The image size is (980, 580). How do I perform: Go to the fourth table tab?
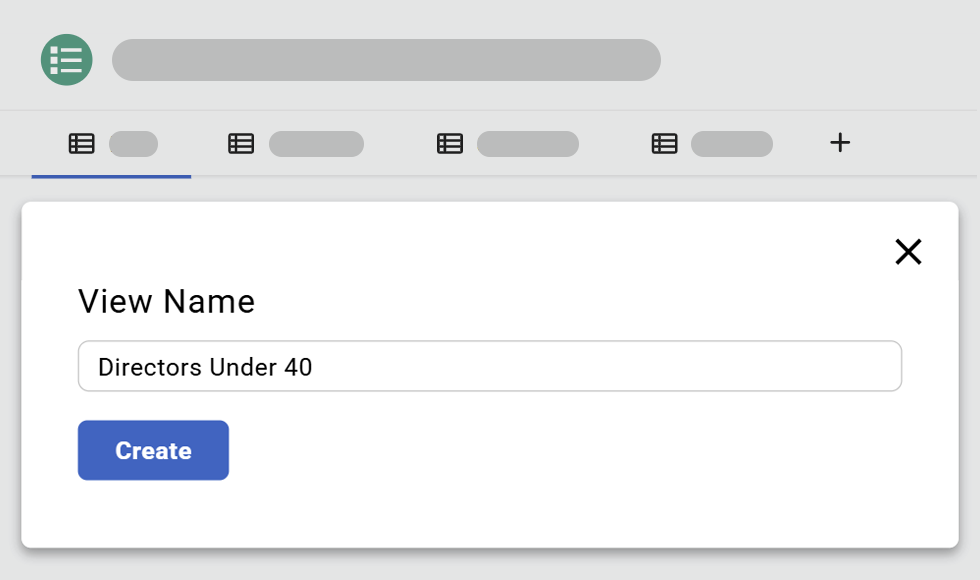712,145
